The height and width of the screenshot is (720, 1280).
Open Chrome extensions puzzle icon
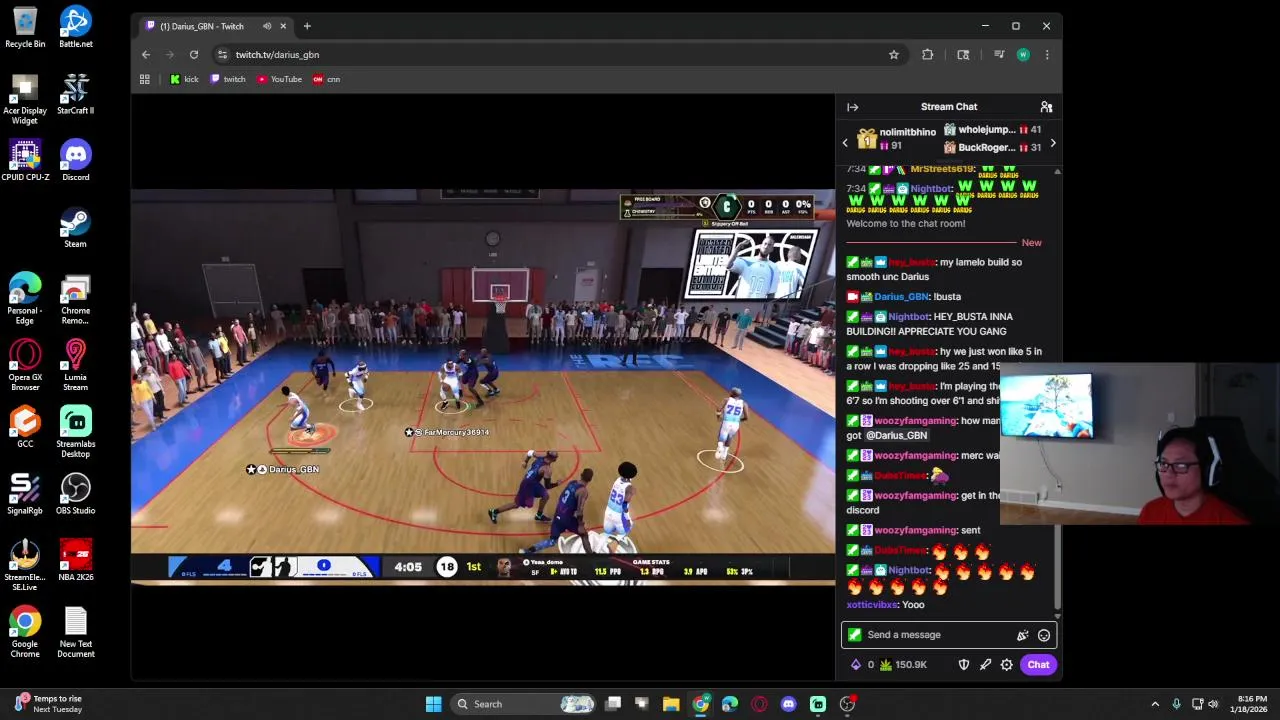pyautogui.click(x=927, y=55)
